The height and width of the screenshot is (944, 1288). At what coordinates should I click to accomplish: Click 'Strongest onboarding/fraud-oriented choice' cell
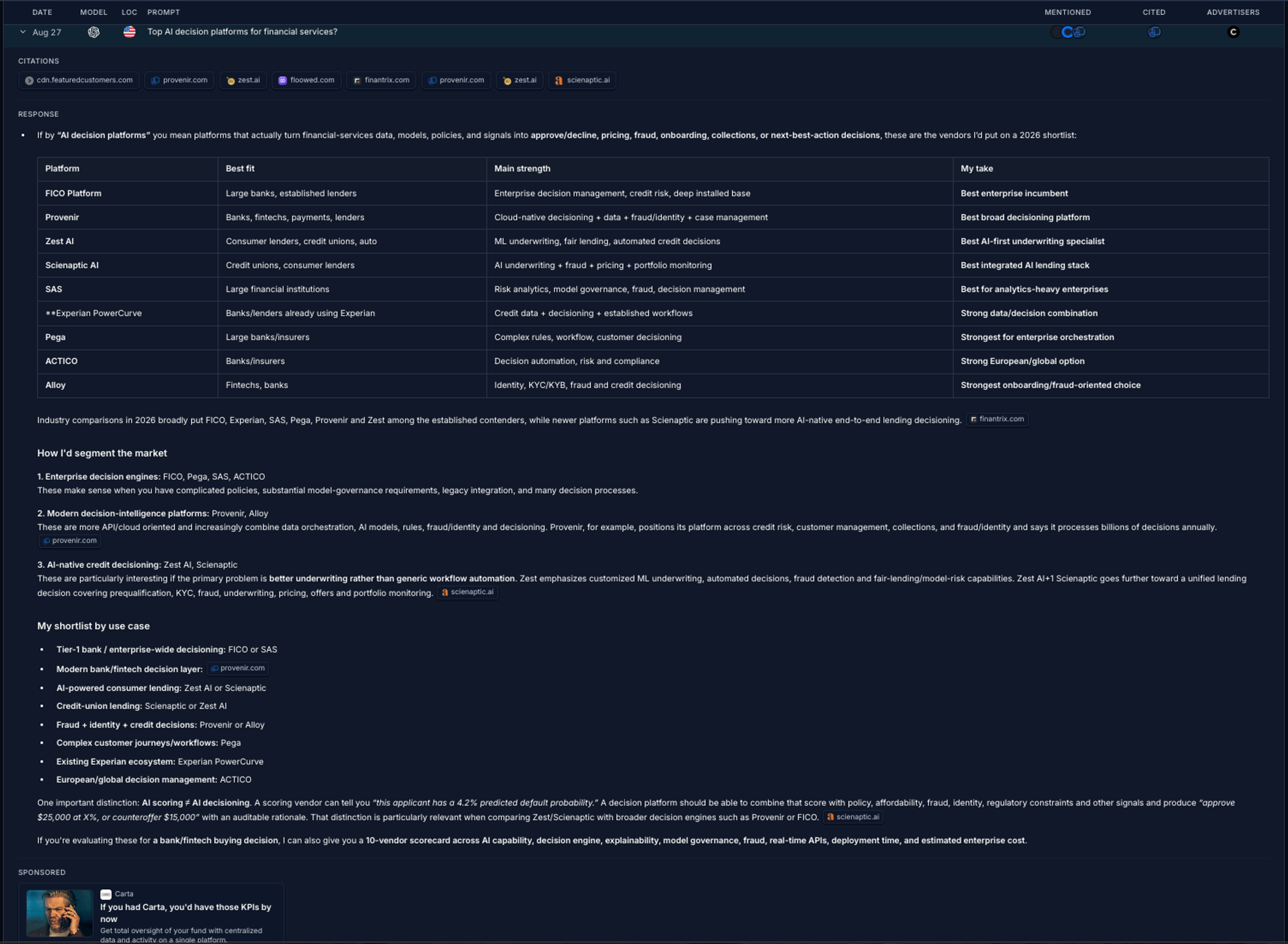(x=1111, y=385)
